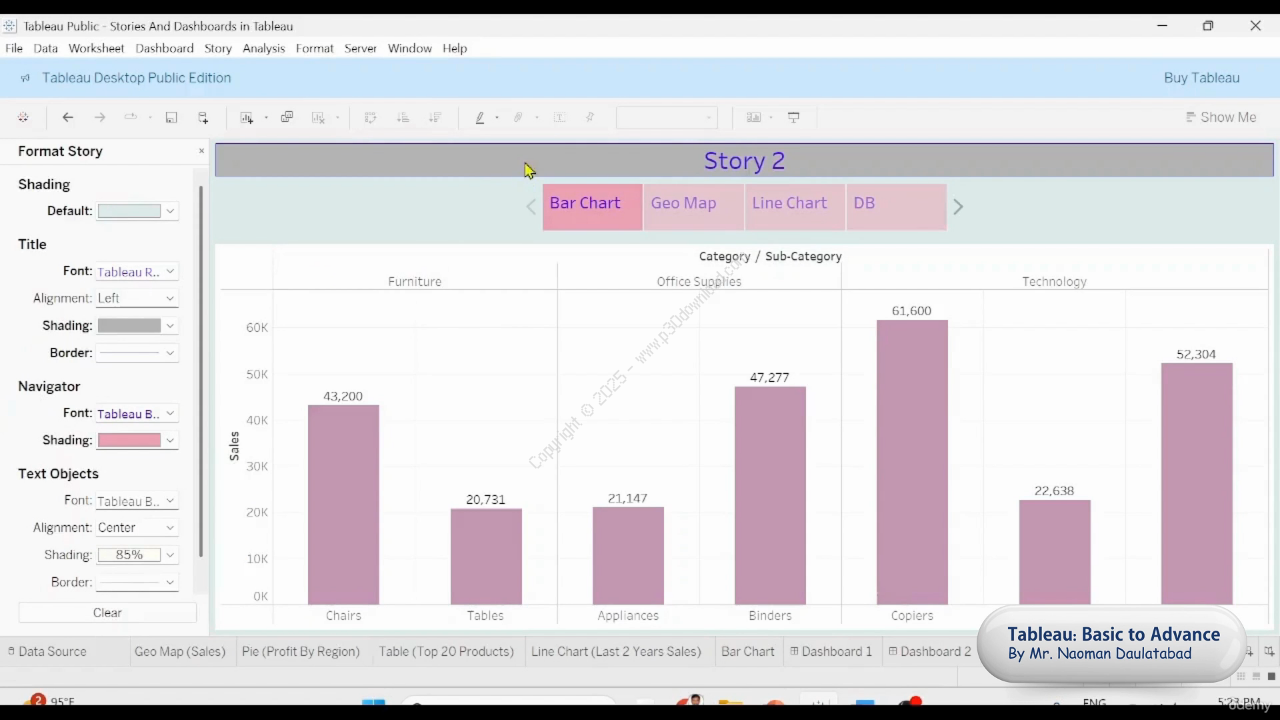Click the Copiers bar labeled 61,600
Viewport: 1280px width, 720px height.
(x=912, y=462)
